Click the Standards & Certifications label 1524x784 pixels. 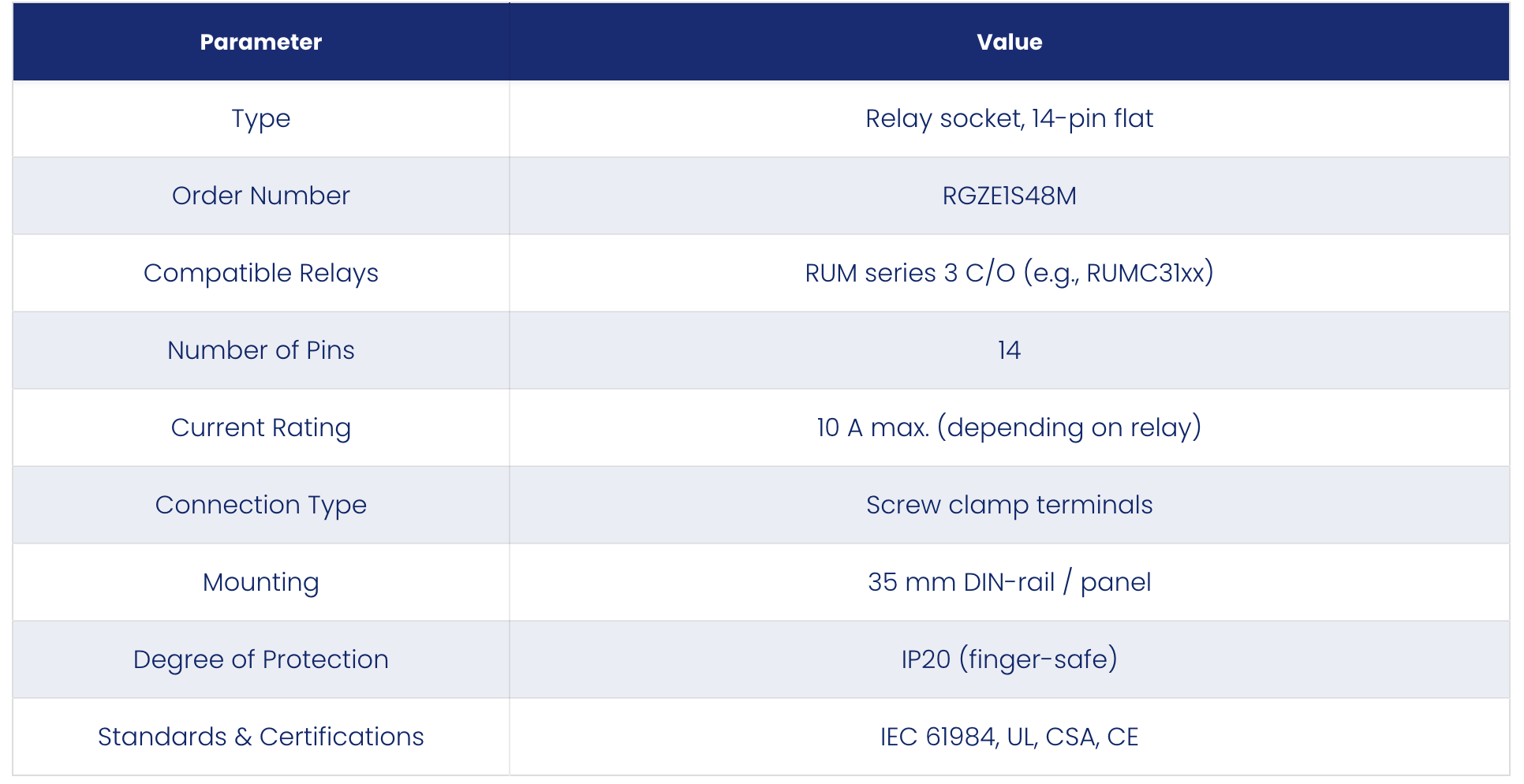261,737
